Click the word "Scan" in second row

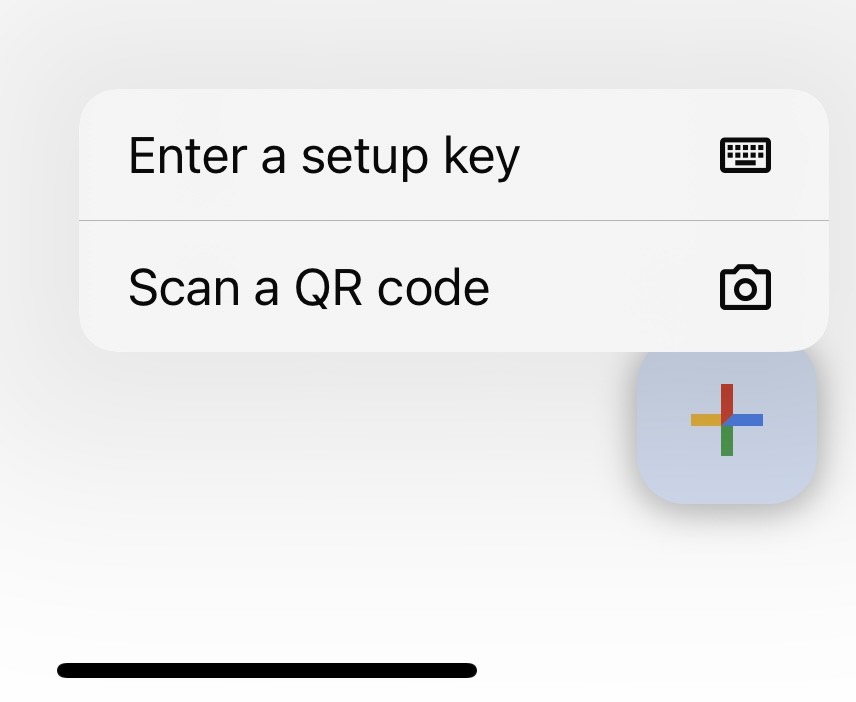point(184,288)
